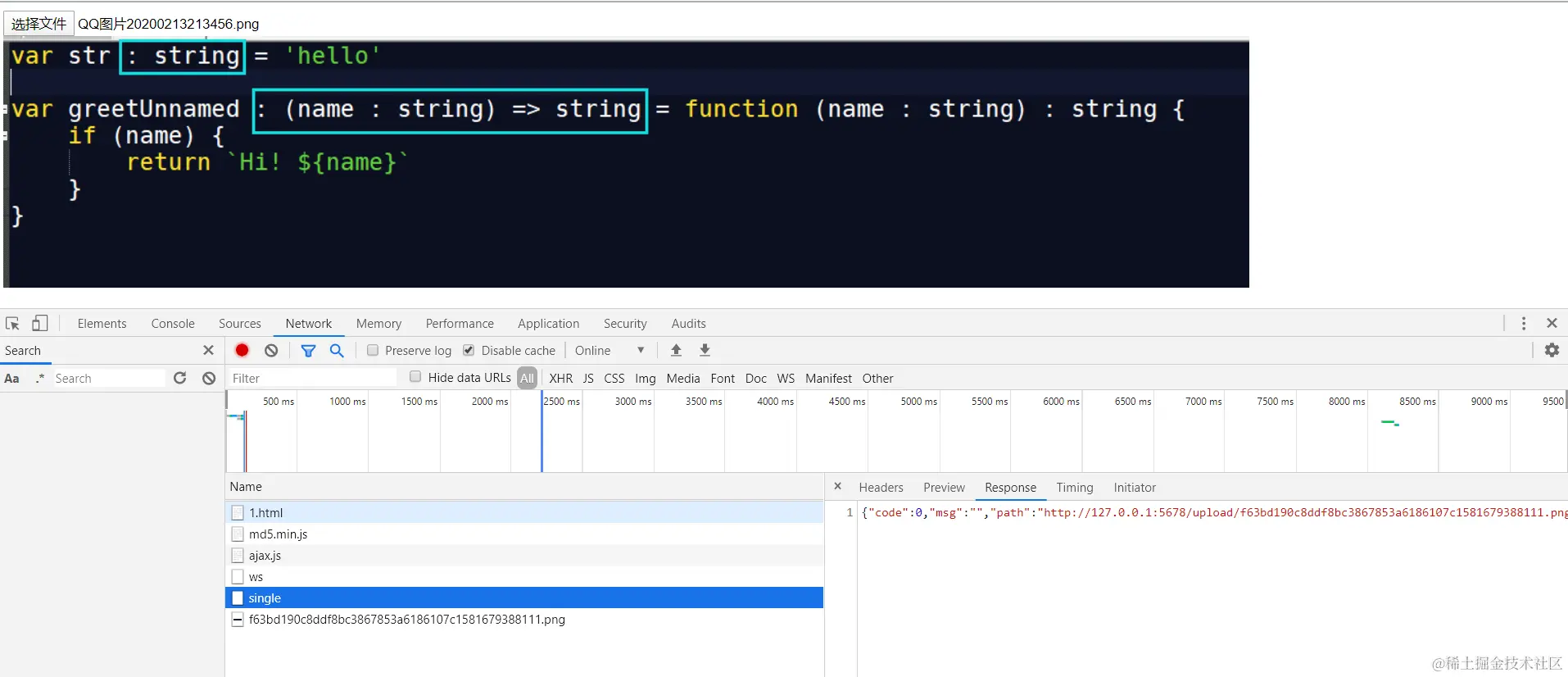This screenshot has height=677, width=1568.
Task: Toggle regular expression search option
Action: click(40, 378)
